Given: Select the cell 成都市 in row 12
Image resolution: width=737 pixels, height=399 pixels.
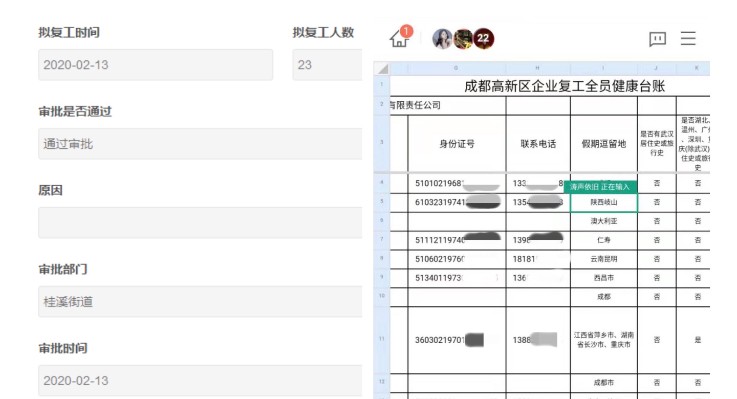Looking at the screenshot, I should [604, 383].
